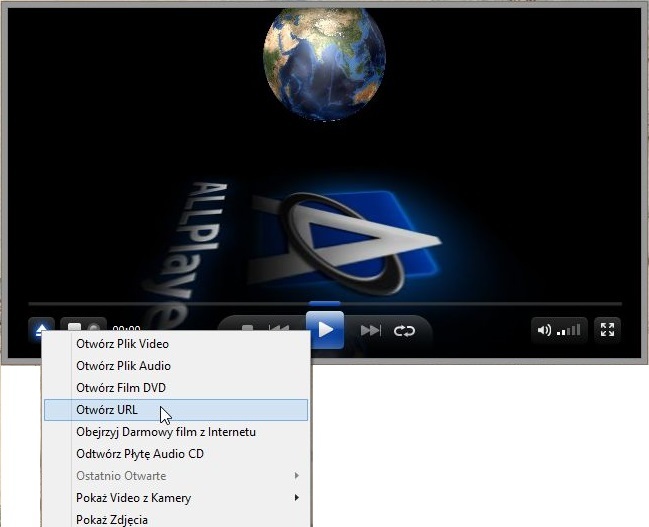Screen dimensions: 649x527
Task: Choose Otwórz URL menu entry
Action: (x=176, y=410)
